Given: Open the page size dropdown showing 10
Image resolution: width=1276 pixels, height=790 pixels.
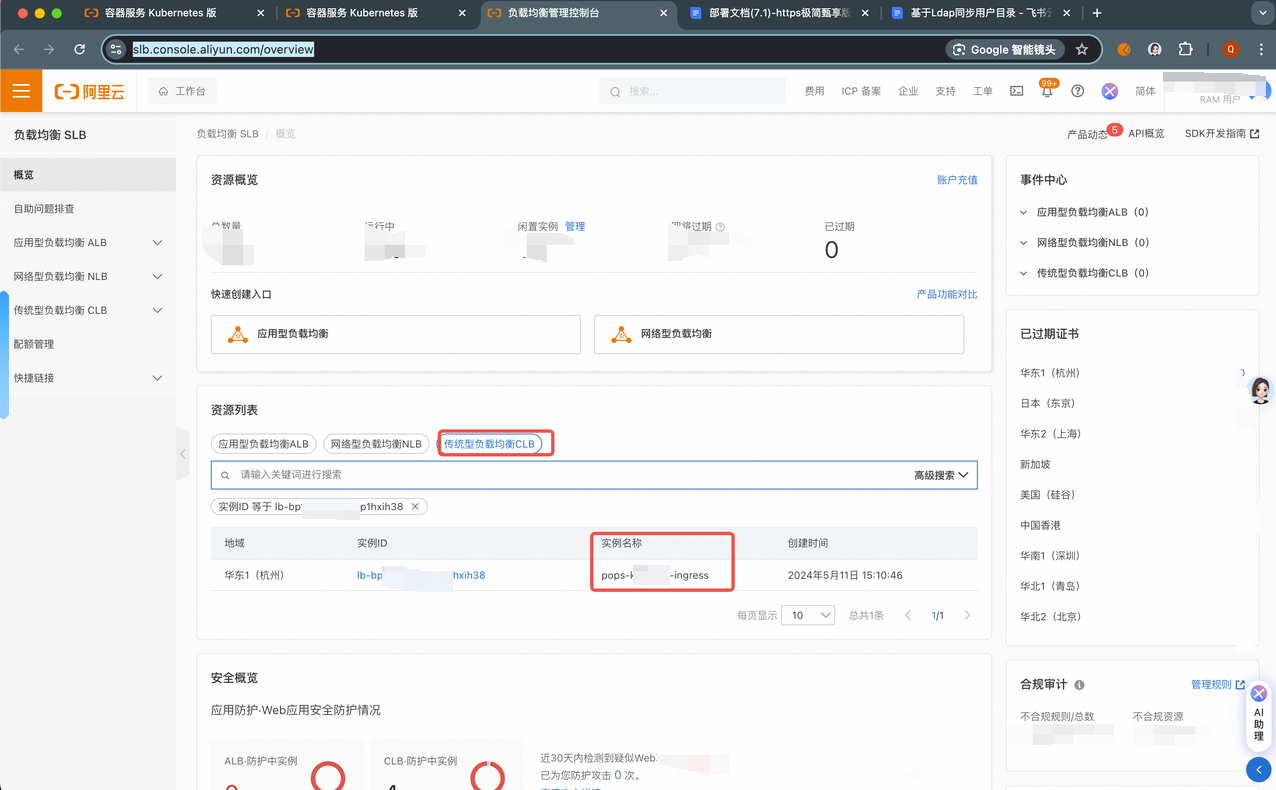Looking at the screenshot, I should (x=808, y=616).
